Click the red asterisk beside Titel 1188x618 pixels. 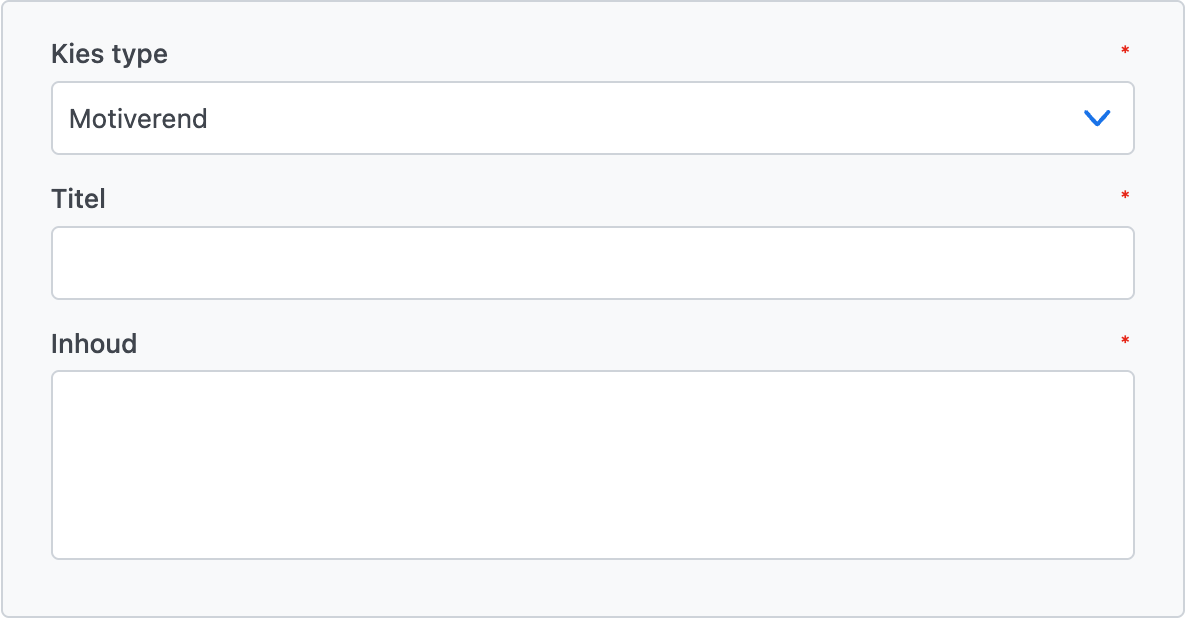tap(1125, 196)
